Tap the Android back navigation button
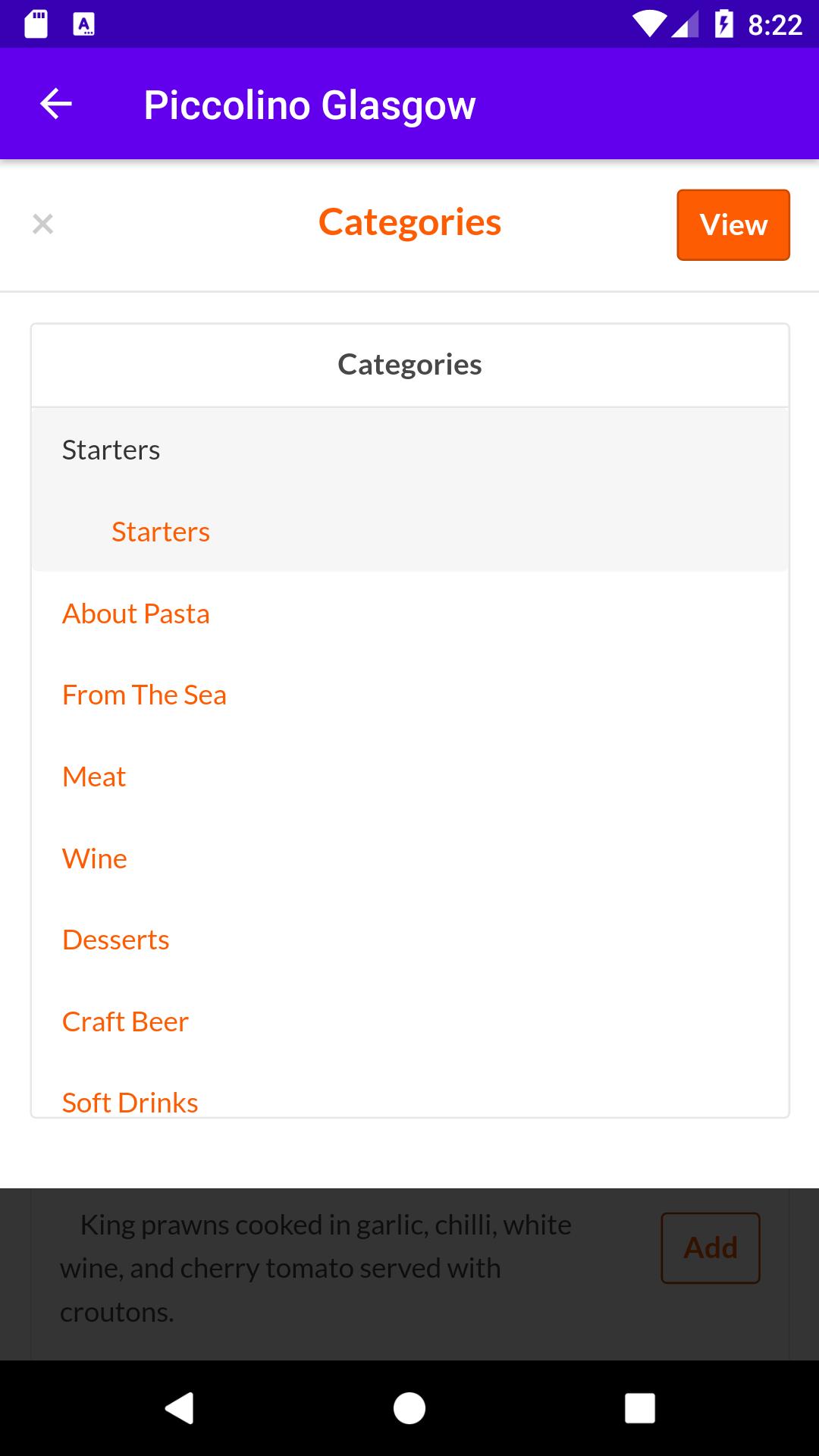Viewport: 819px width, 1456px height. pos(180,1408)
